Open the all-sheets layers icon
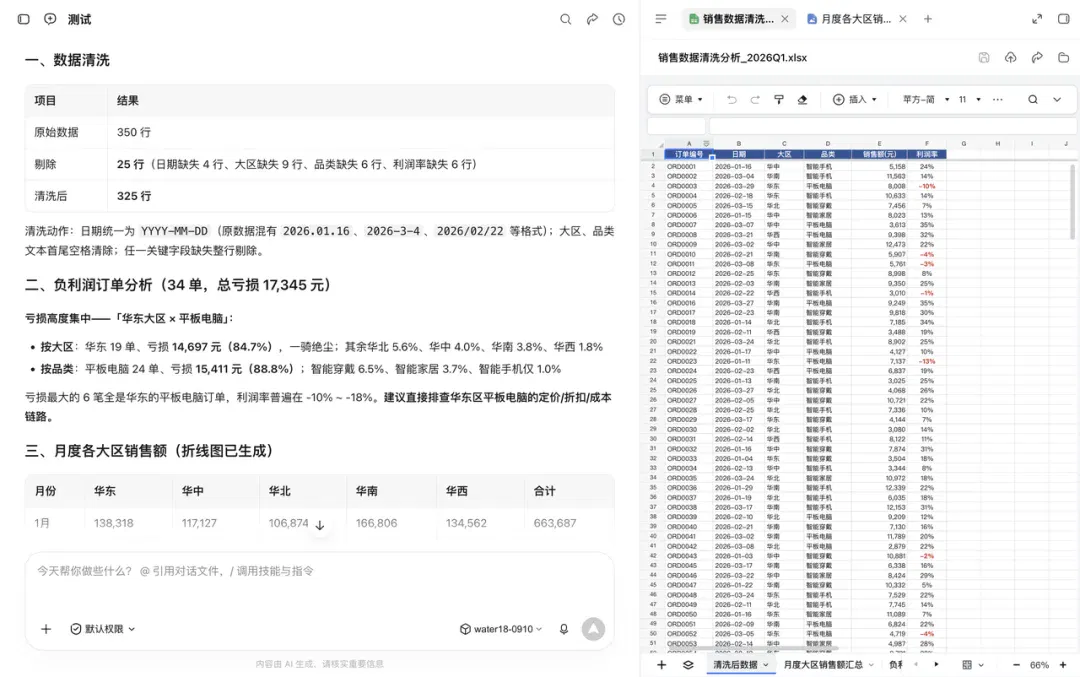Viewport: 1080px width, 677px height. pyautogui.click(x=688, y=665)
